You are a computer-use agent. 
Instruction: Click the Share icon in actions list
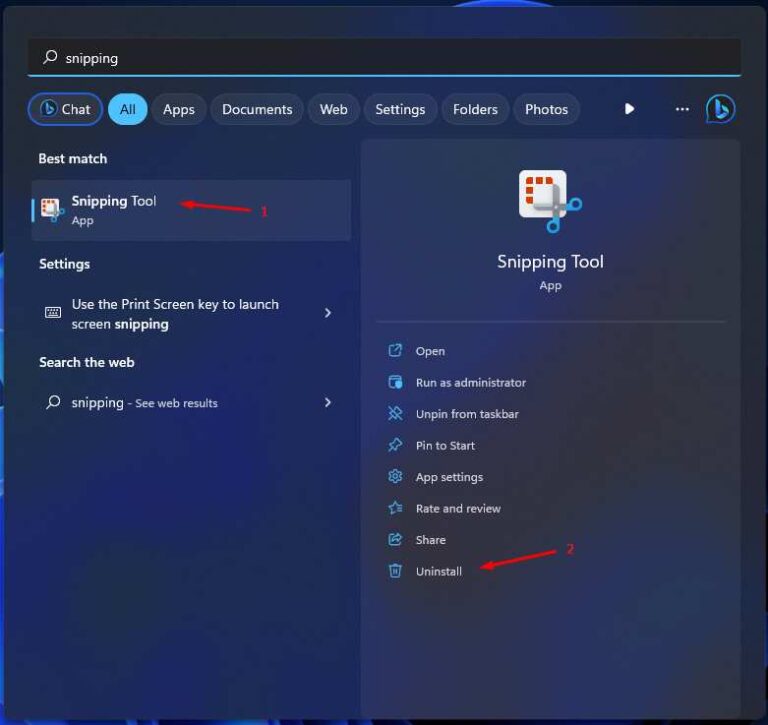395,539
